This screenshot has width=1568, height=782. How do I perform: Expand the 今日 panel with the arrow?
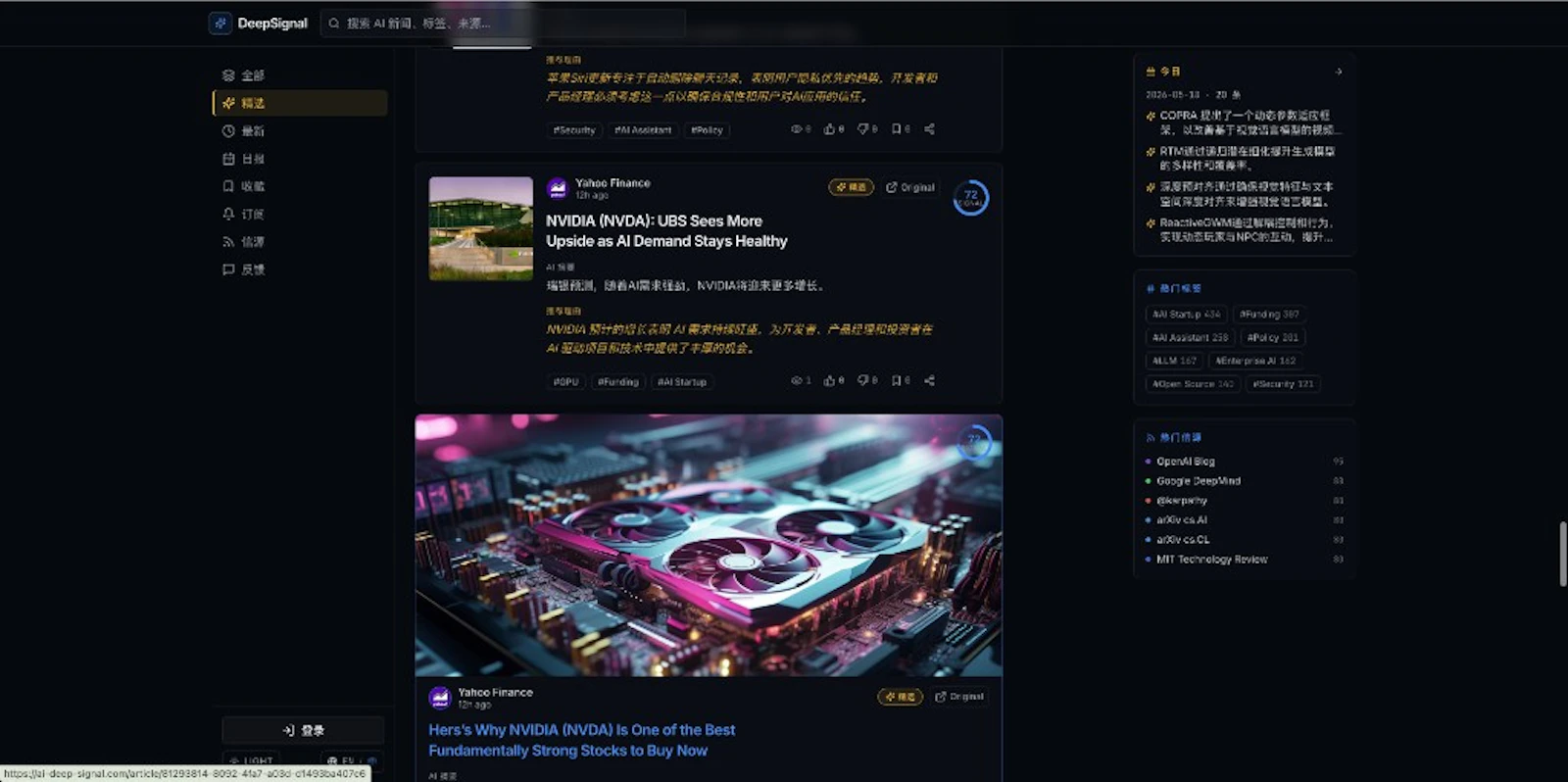[x=1339, y=72]
